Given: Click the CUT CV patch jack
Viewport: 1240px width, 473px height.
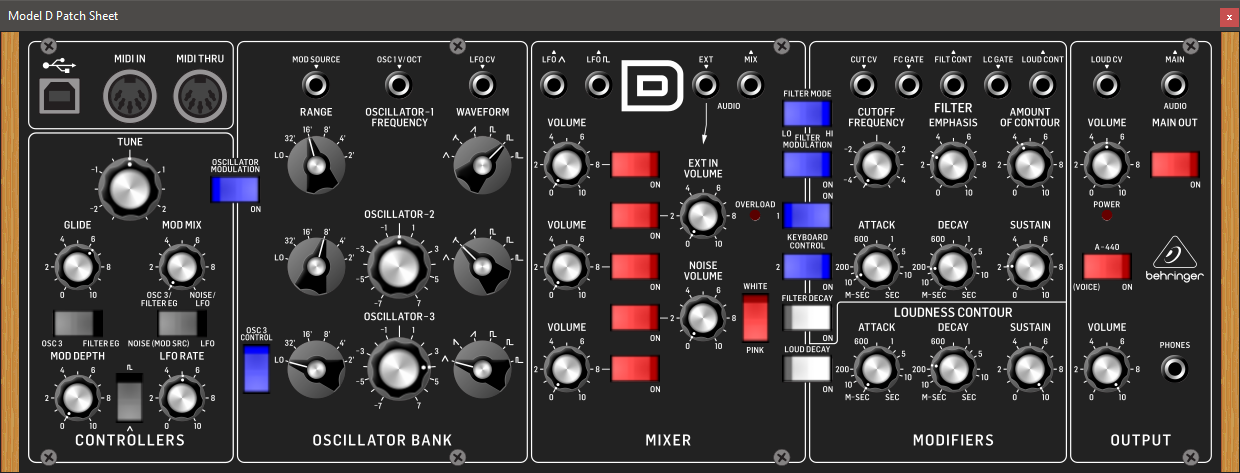Looking at the screenshot, I should (x=863, y=86).
